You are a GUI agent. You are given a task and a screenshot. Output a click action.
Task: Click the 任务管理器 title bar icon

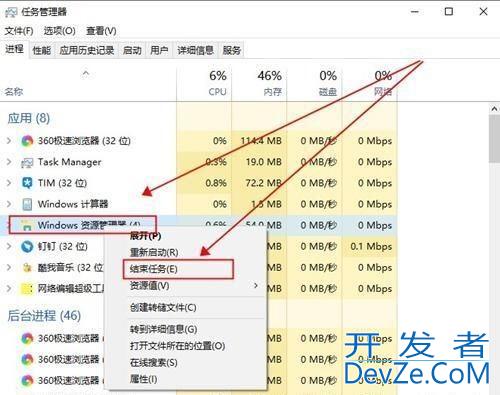click(x=11, y=12)
